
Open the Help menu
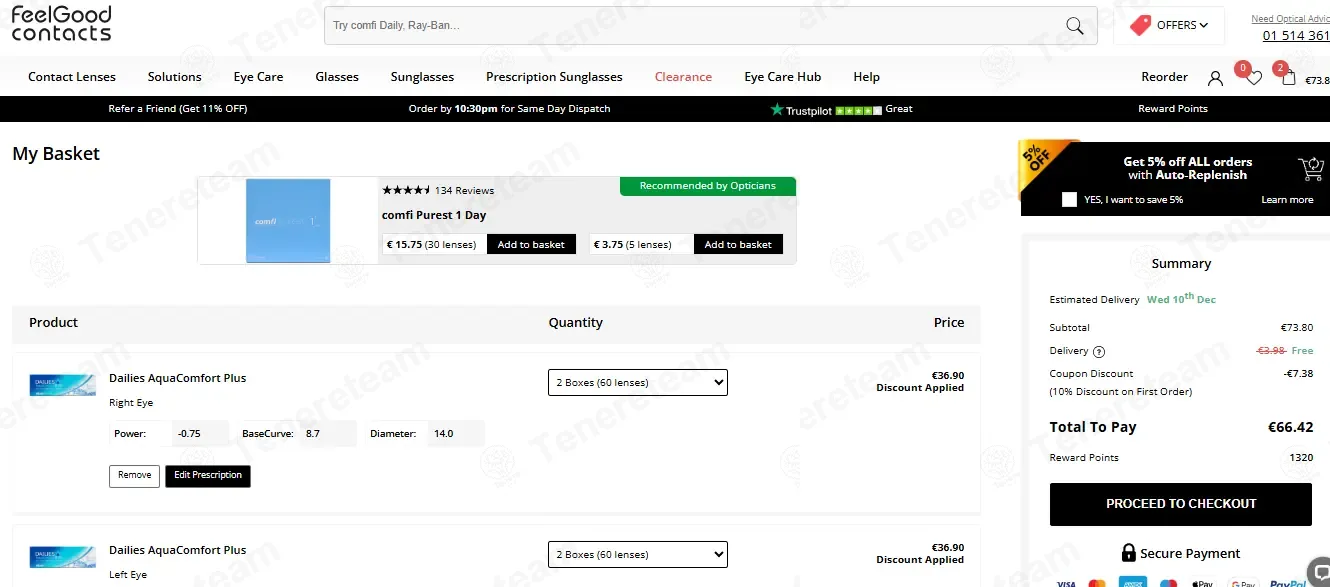pos(867,77)
